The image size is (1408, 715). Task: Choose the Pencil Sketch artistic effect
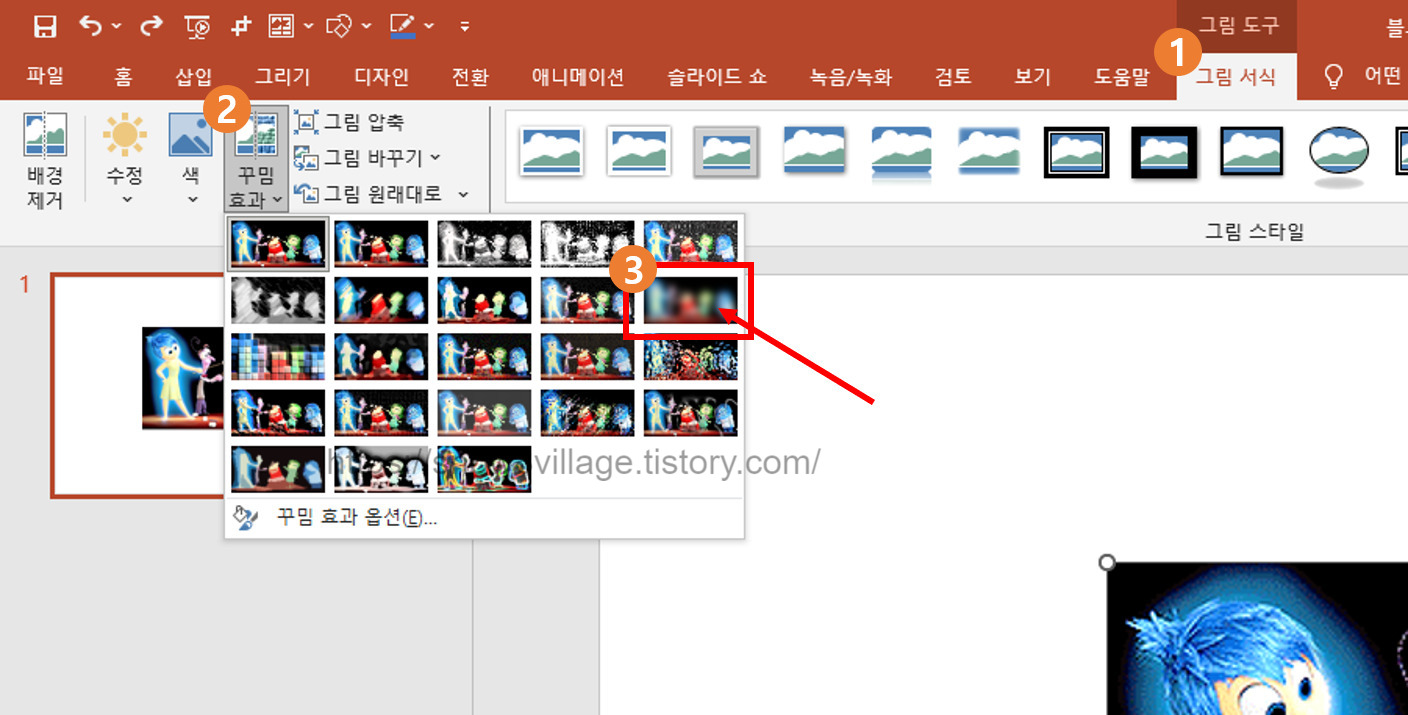point(588,244)
